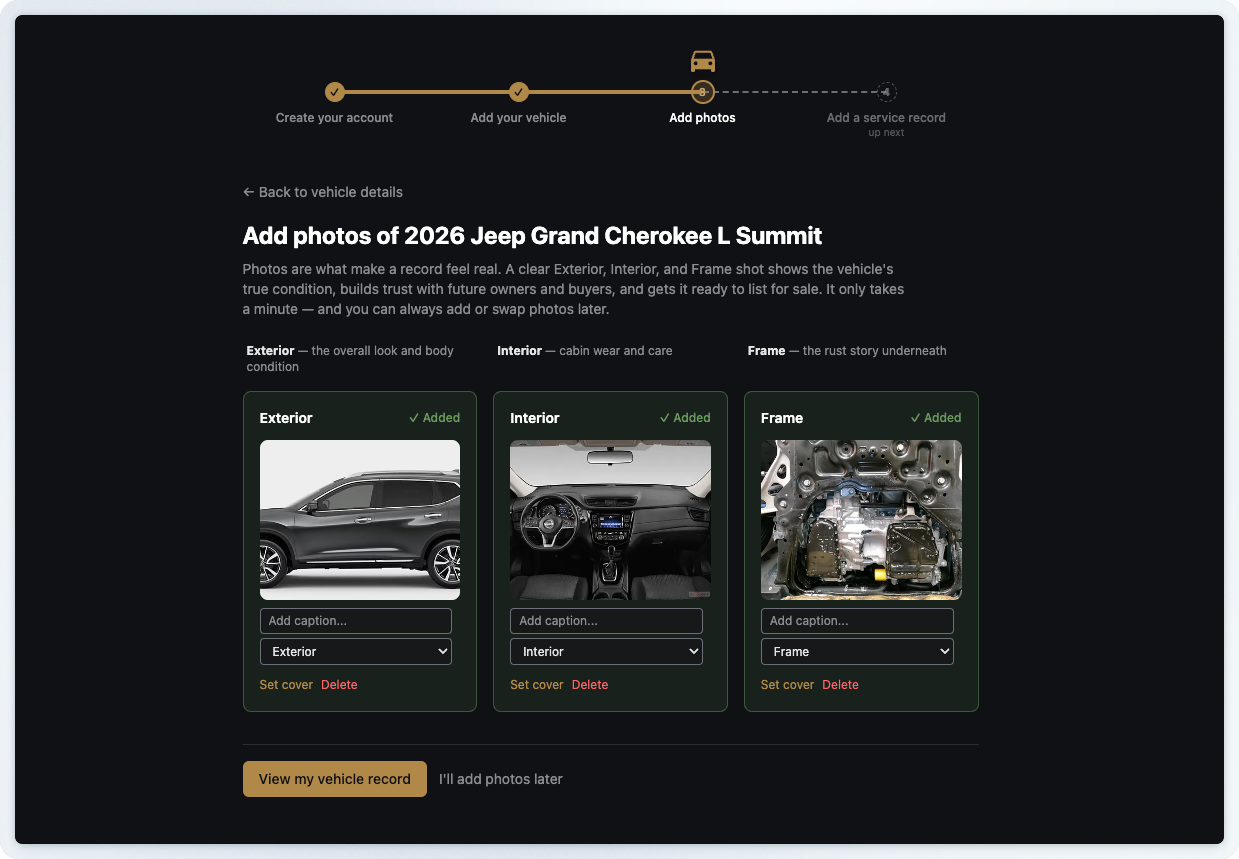
Task: Open the Exterior photo category dropdown
Action: (x=356, y=652)
